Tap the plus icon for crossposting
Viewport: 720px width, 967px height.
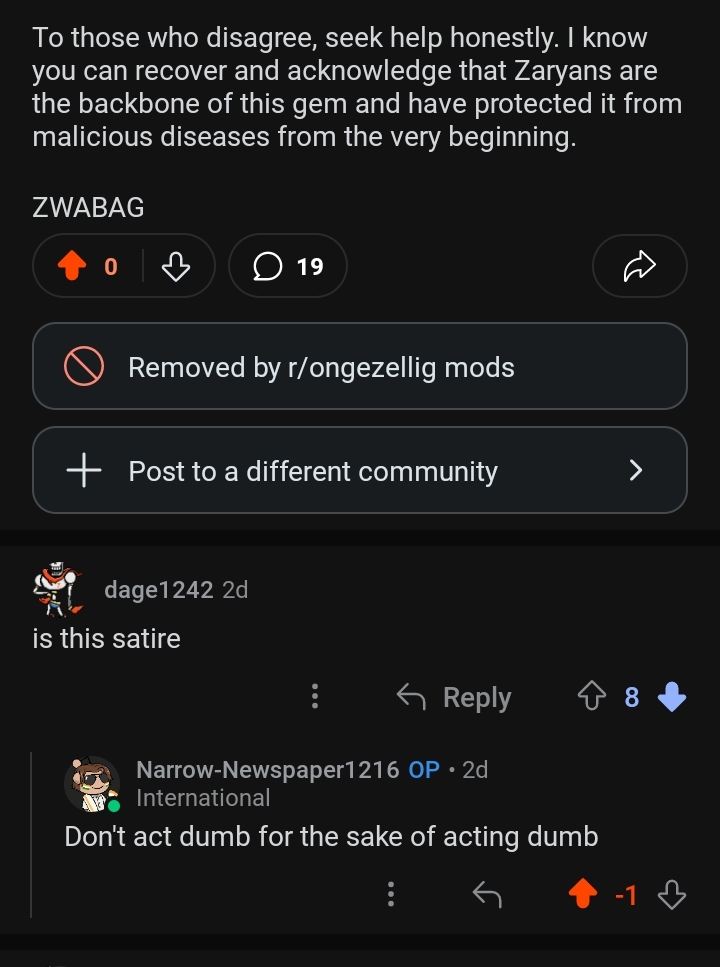(84, 470)
